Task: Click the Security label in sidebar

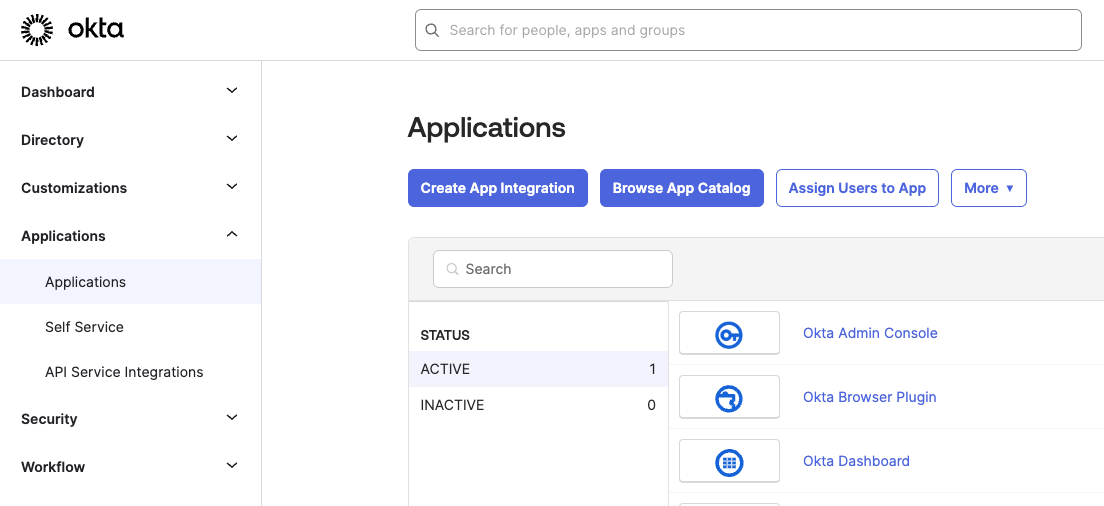Action: click(49, 419)
